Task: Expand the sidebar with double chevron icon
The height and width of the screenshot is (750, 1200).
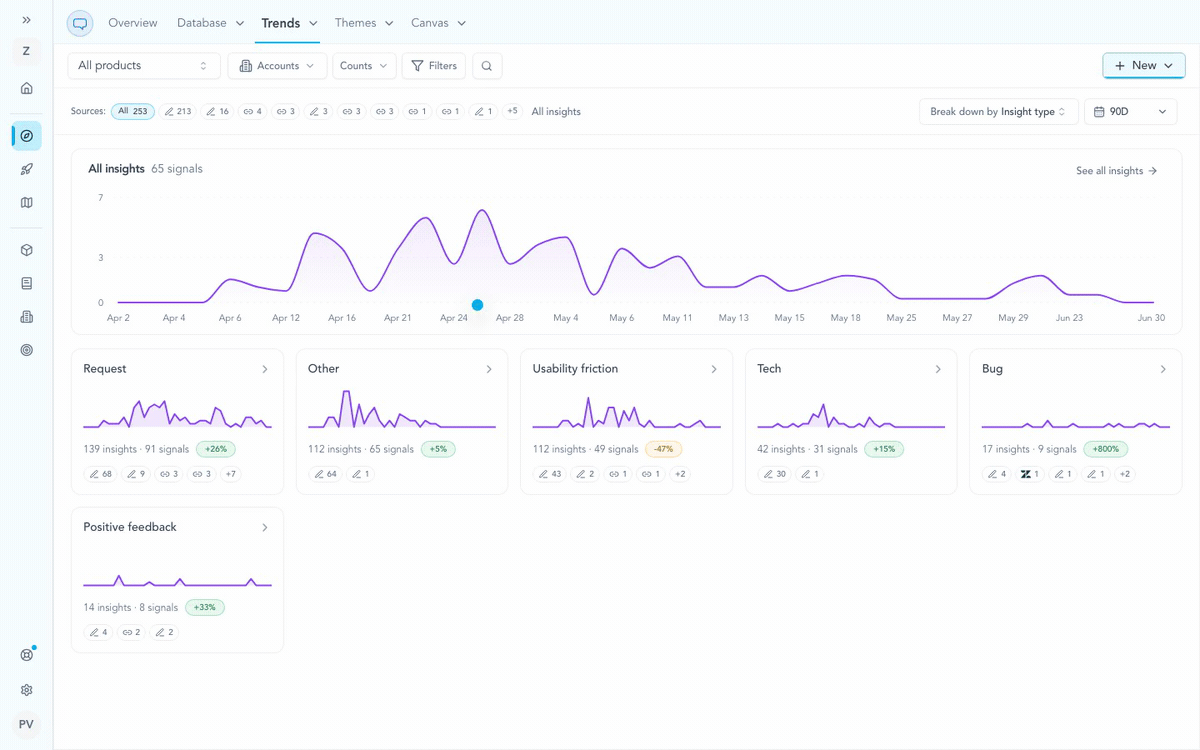Action: (26, 20)
